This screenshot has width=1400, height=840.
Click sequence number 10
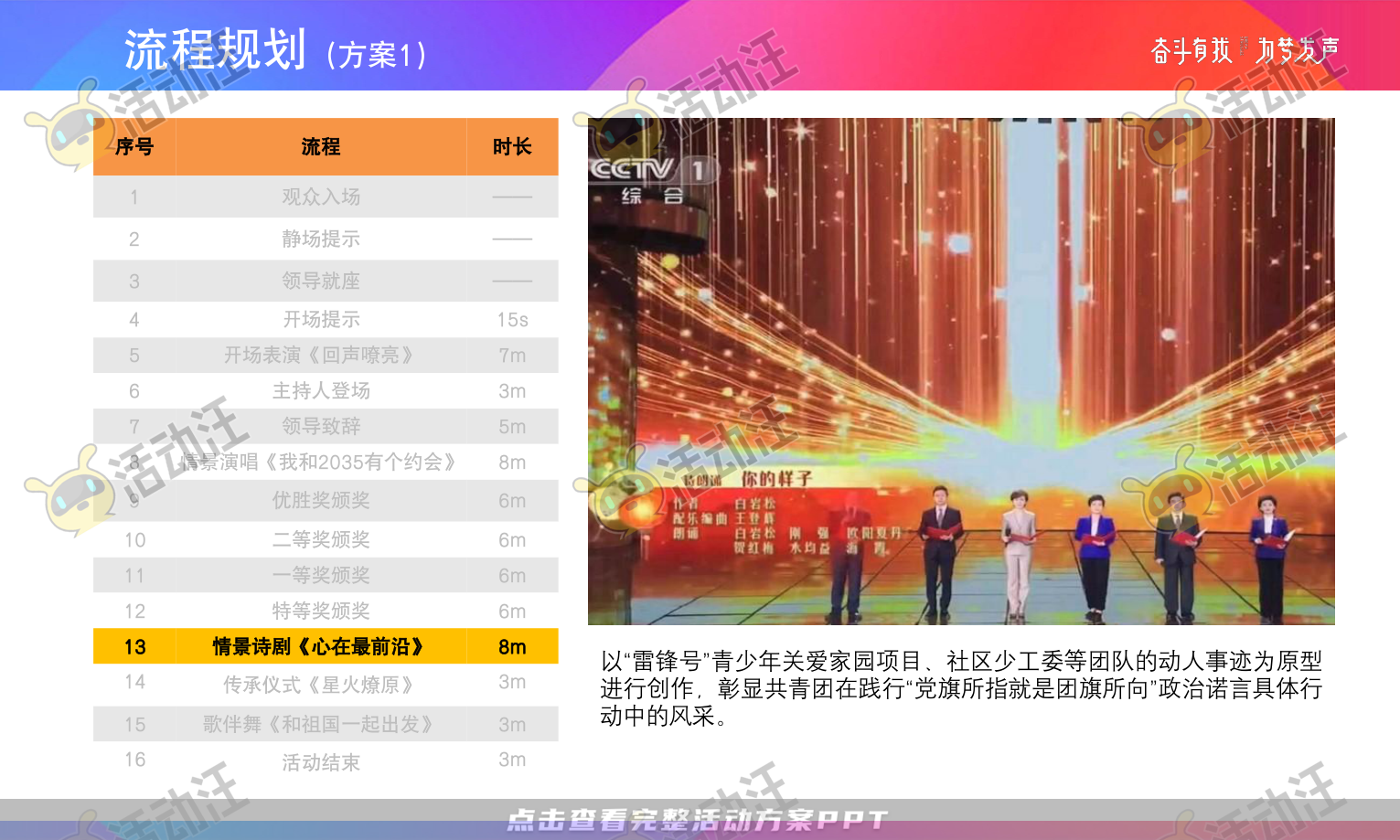click(x=134, y=539)
